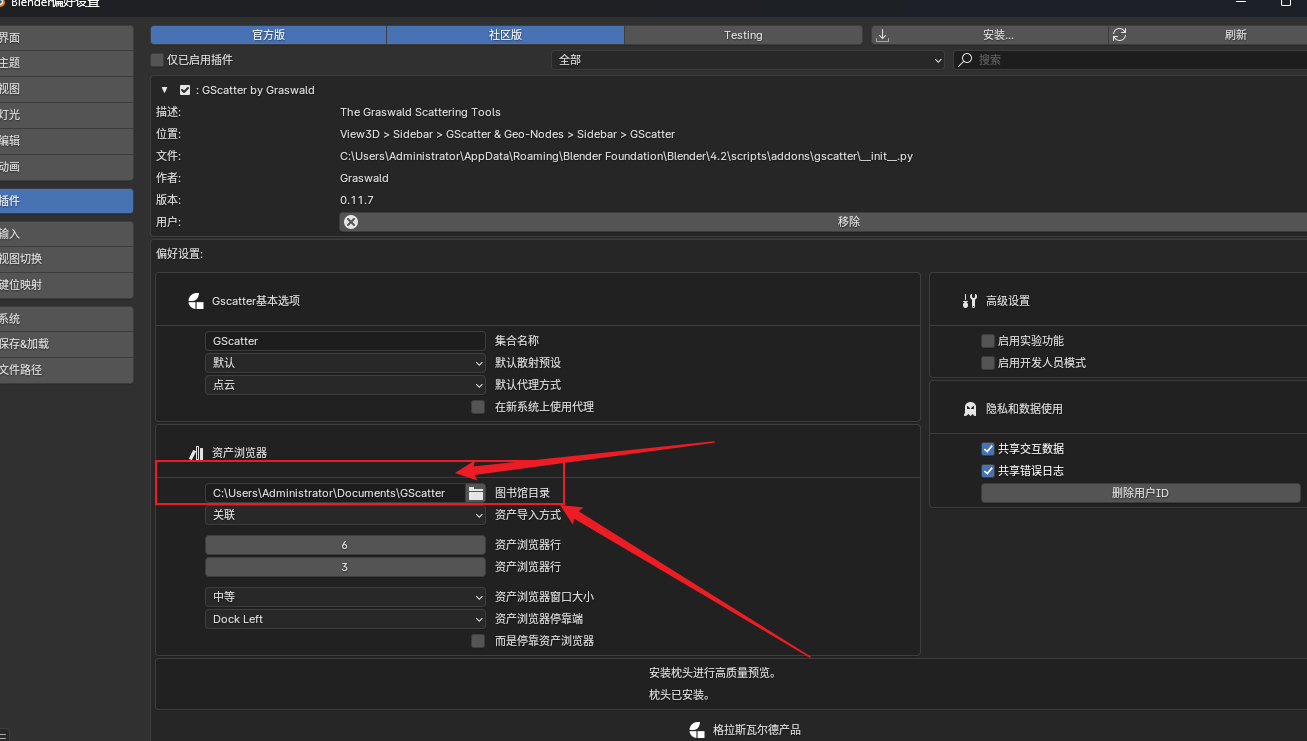Click the Graswald logo beside 格拉斯瓦尔德产品

[x=697, y=730]
